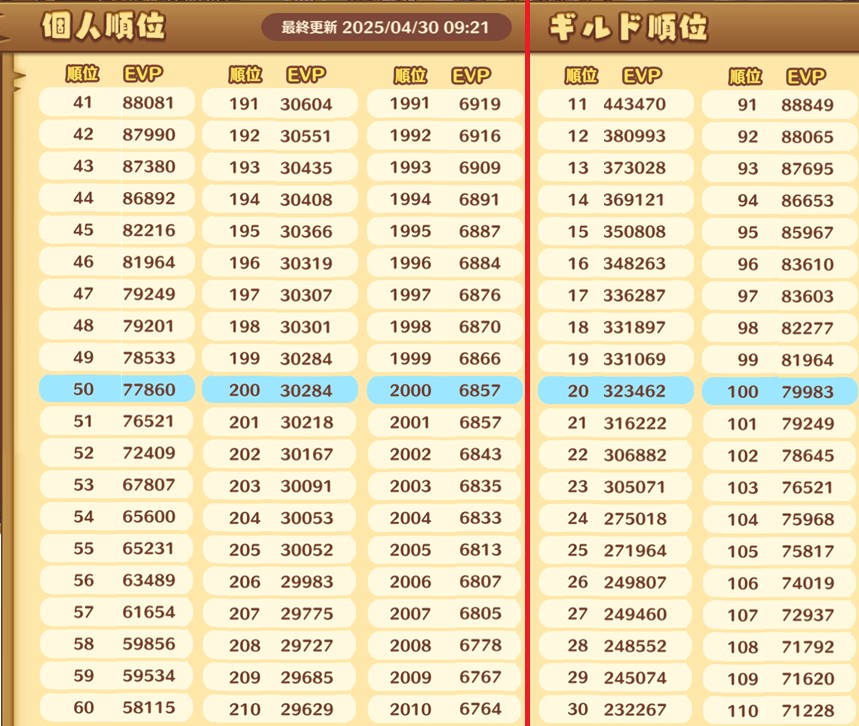The height and width of the screenshot is (726, 859).
Task: Click rank 42 row with EVP 87990
Action: coord(117,134)
